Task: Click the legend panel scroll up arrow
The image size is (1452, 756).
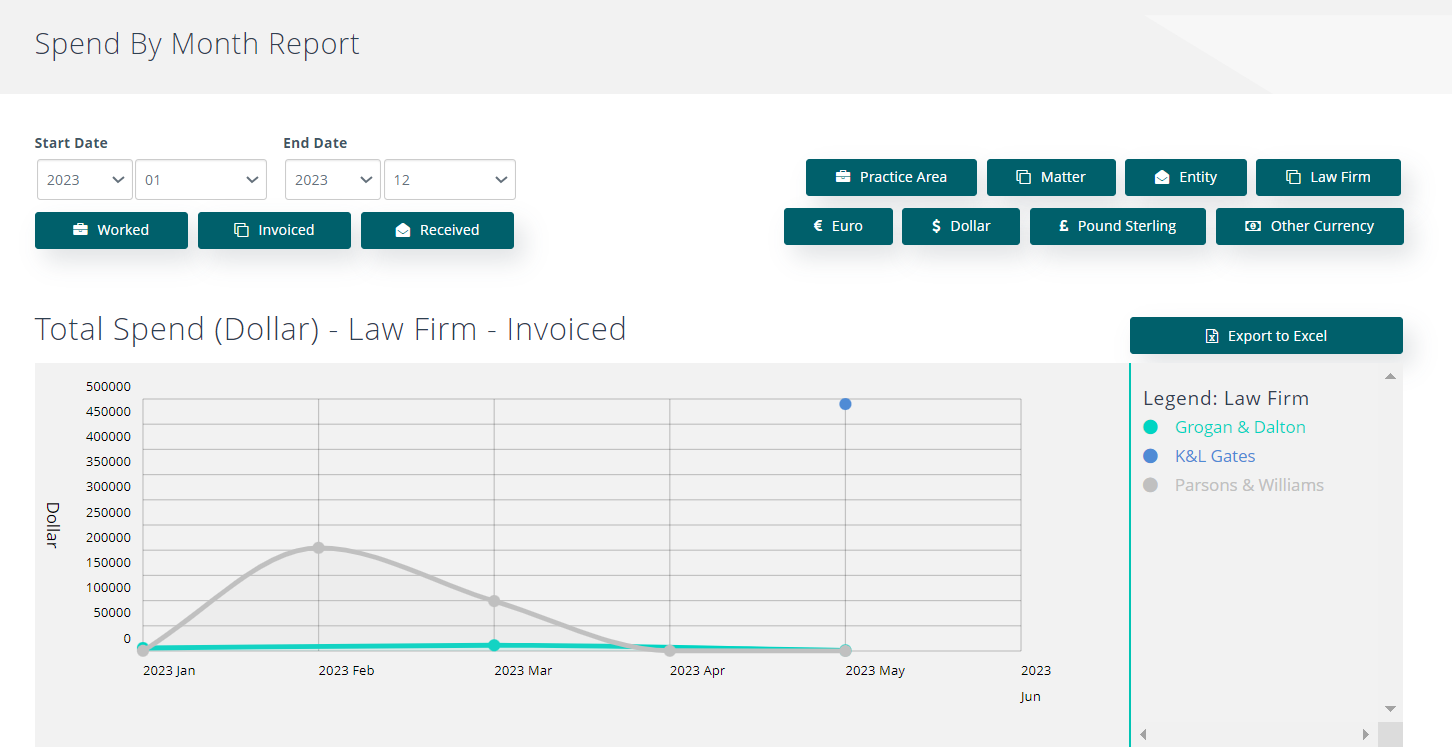Action: point(1390,376)
